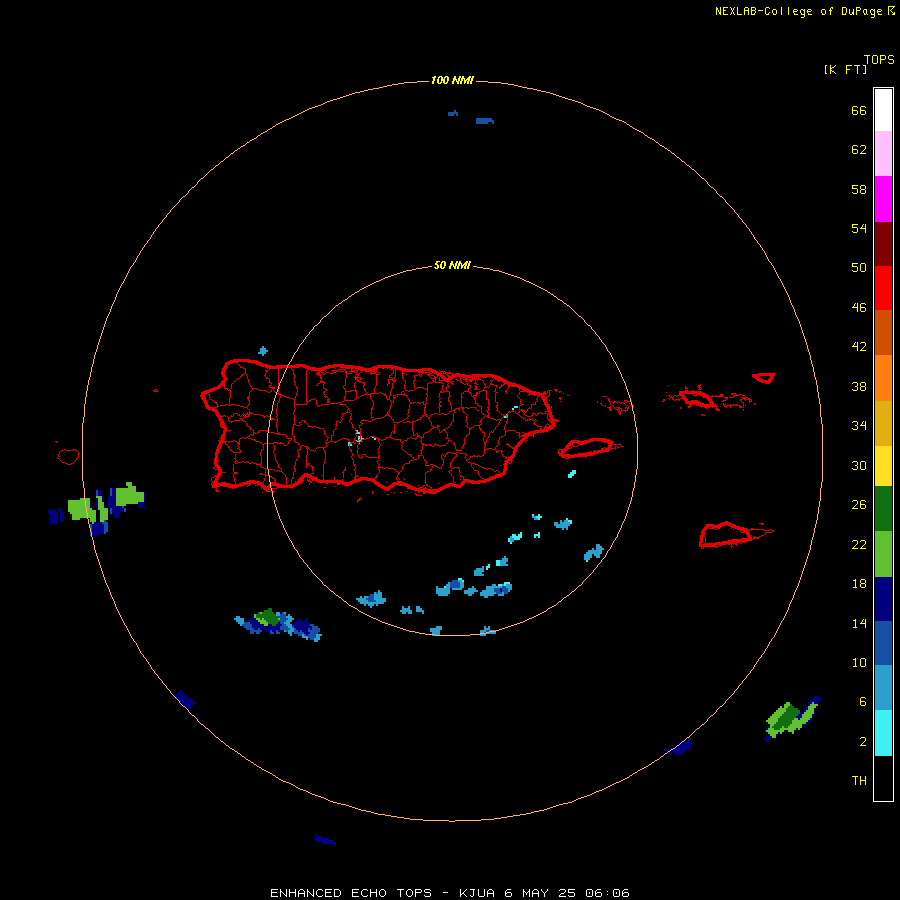Click the 46 legend scale value
The image size is (900, 900).
click(x=859, y=307)
